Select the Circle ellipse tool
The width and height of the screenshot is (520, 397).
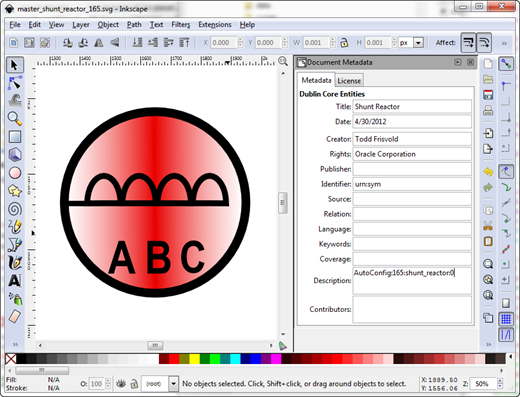[x=15, y=173]
